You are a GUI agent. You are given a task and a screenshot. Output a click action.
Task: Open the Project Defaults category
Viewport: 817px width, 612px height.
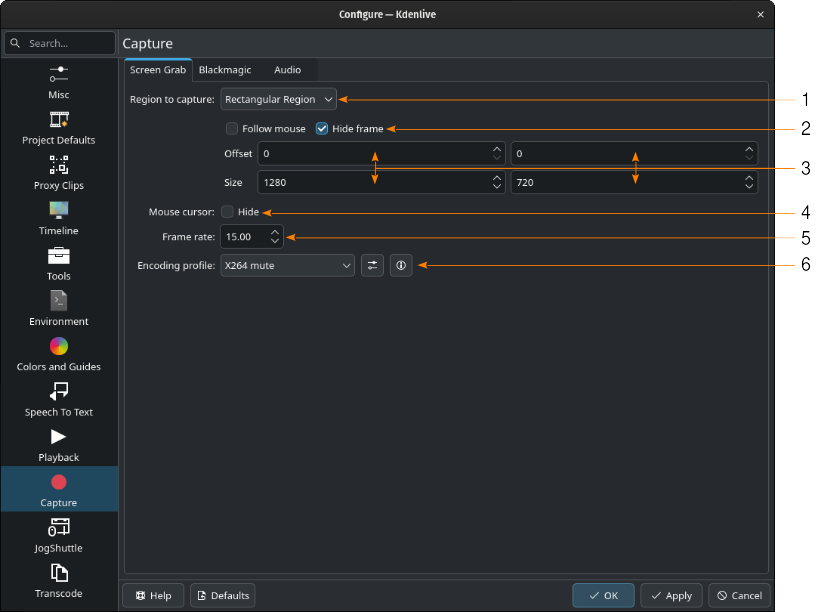[x=59, y=128]
